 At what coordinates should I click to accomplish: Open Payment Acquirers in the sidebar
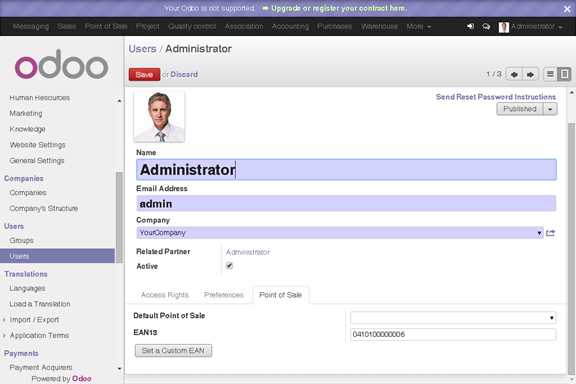tap(41, 367)
